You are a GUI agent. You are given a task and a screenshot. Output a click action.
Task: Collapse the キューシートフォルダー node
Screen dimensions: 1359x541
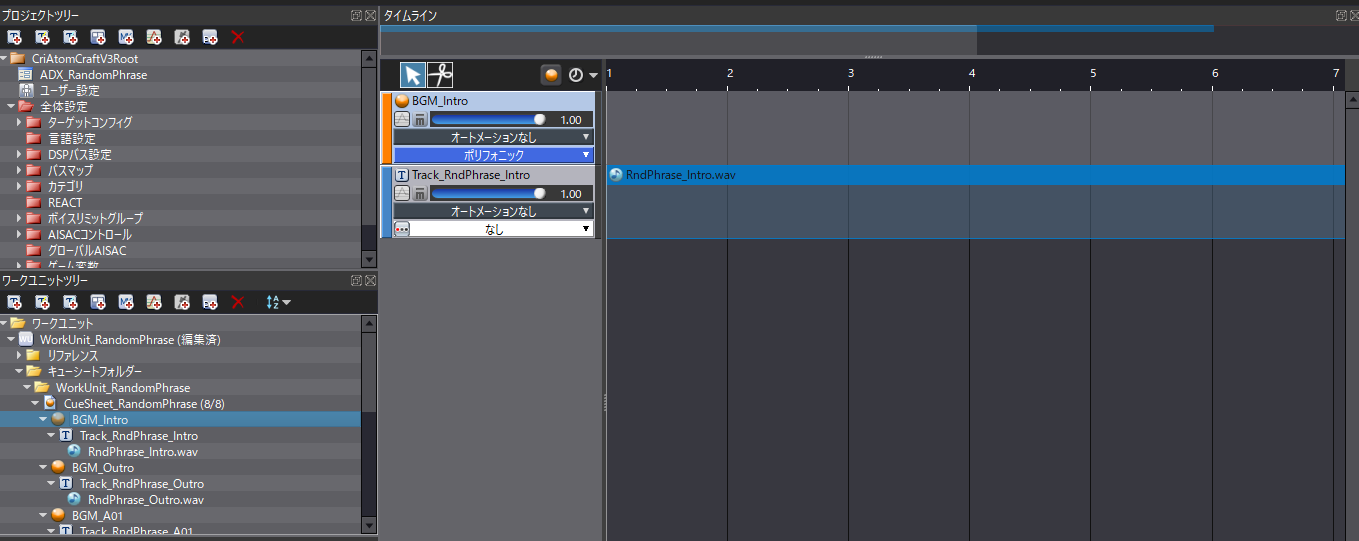tap(19, 371)
